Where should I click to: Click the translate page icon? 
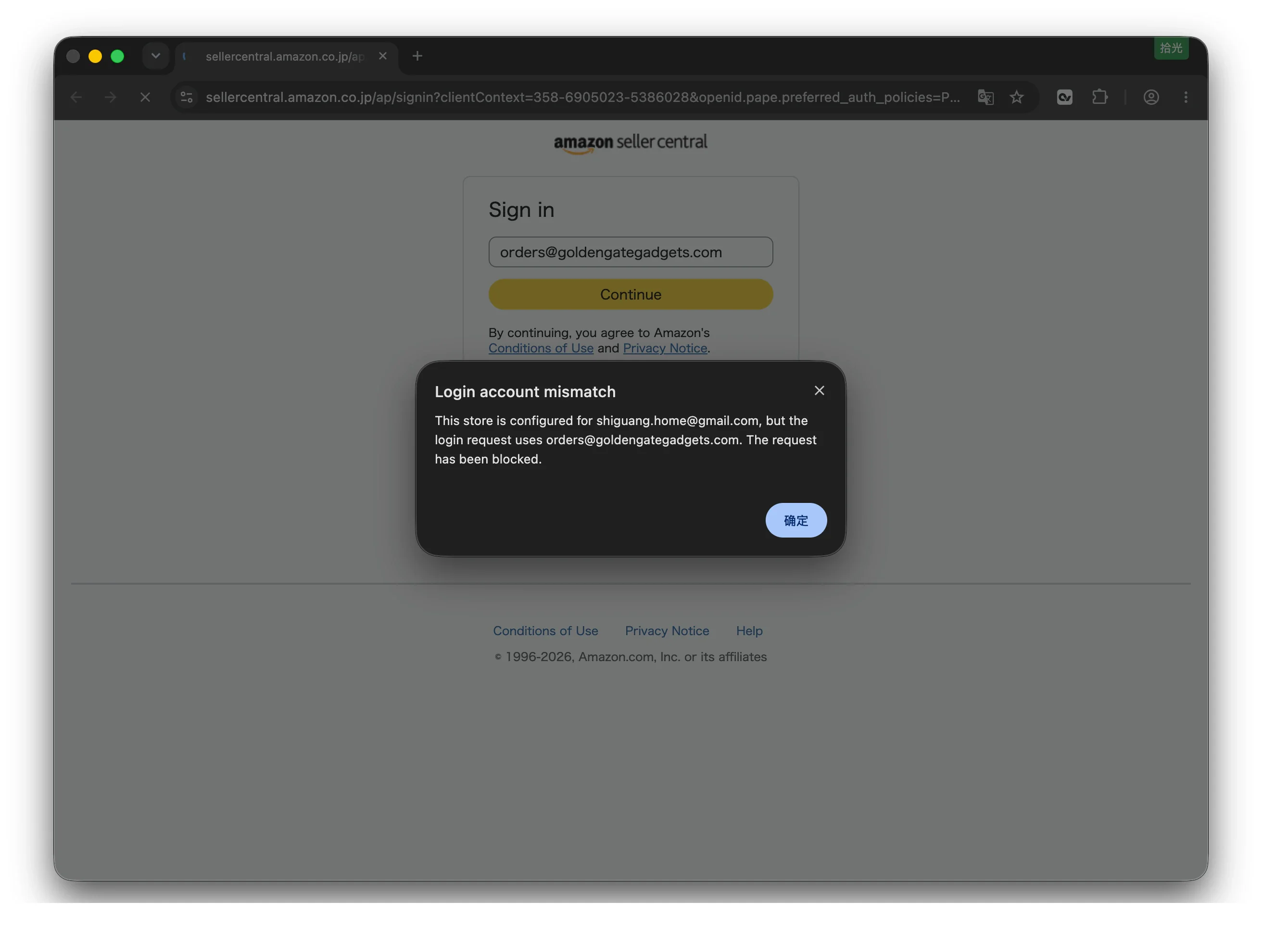click(x=985, y=98)
